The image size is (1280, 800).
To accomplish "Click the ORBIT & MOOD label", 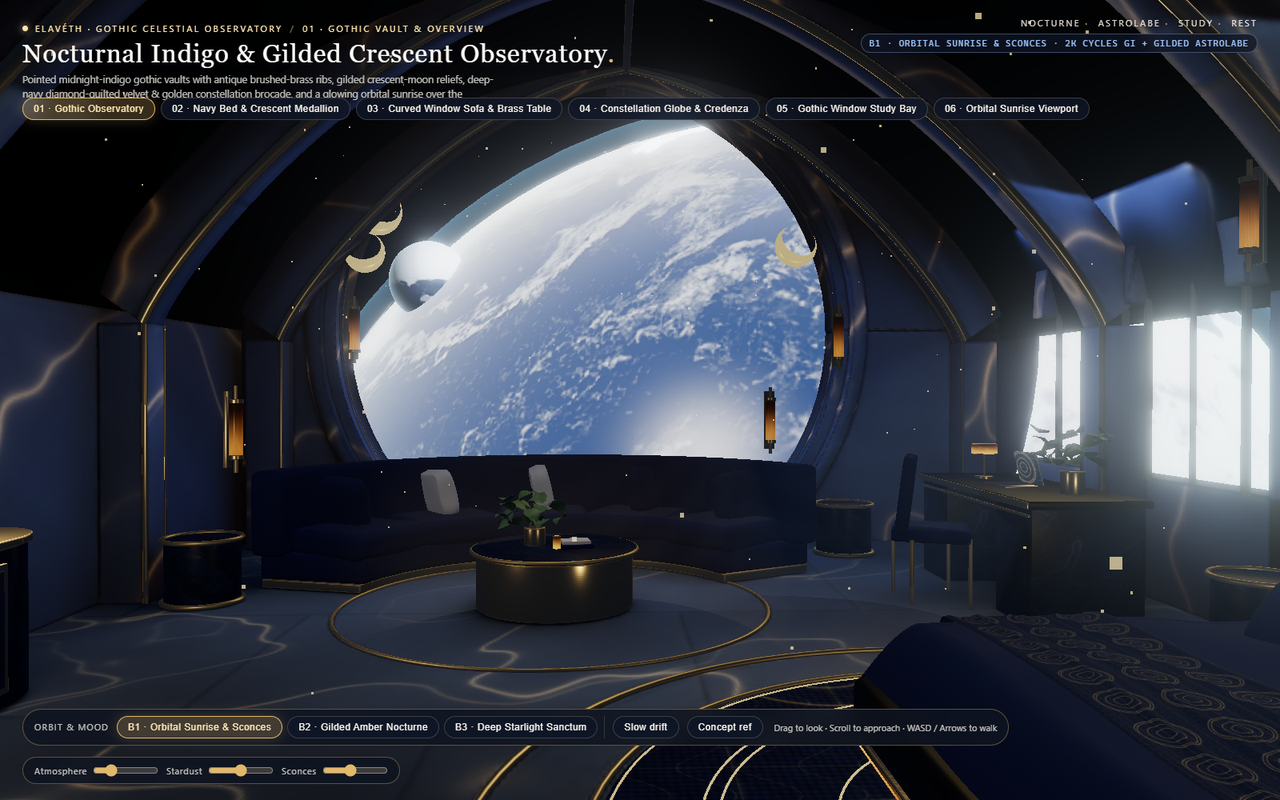I will (71, 727).
